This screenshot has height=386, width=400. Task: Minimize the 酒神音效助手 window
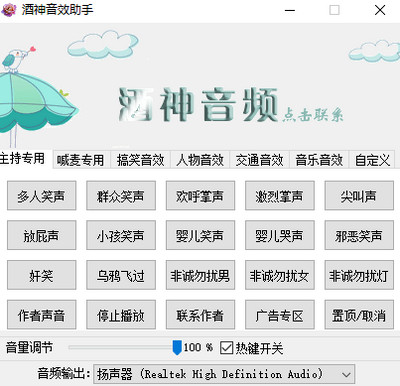coord(290,10)
